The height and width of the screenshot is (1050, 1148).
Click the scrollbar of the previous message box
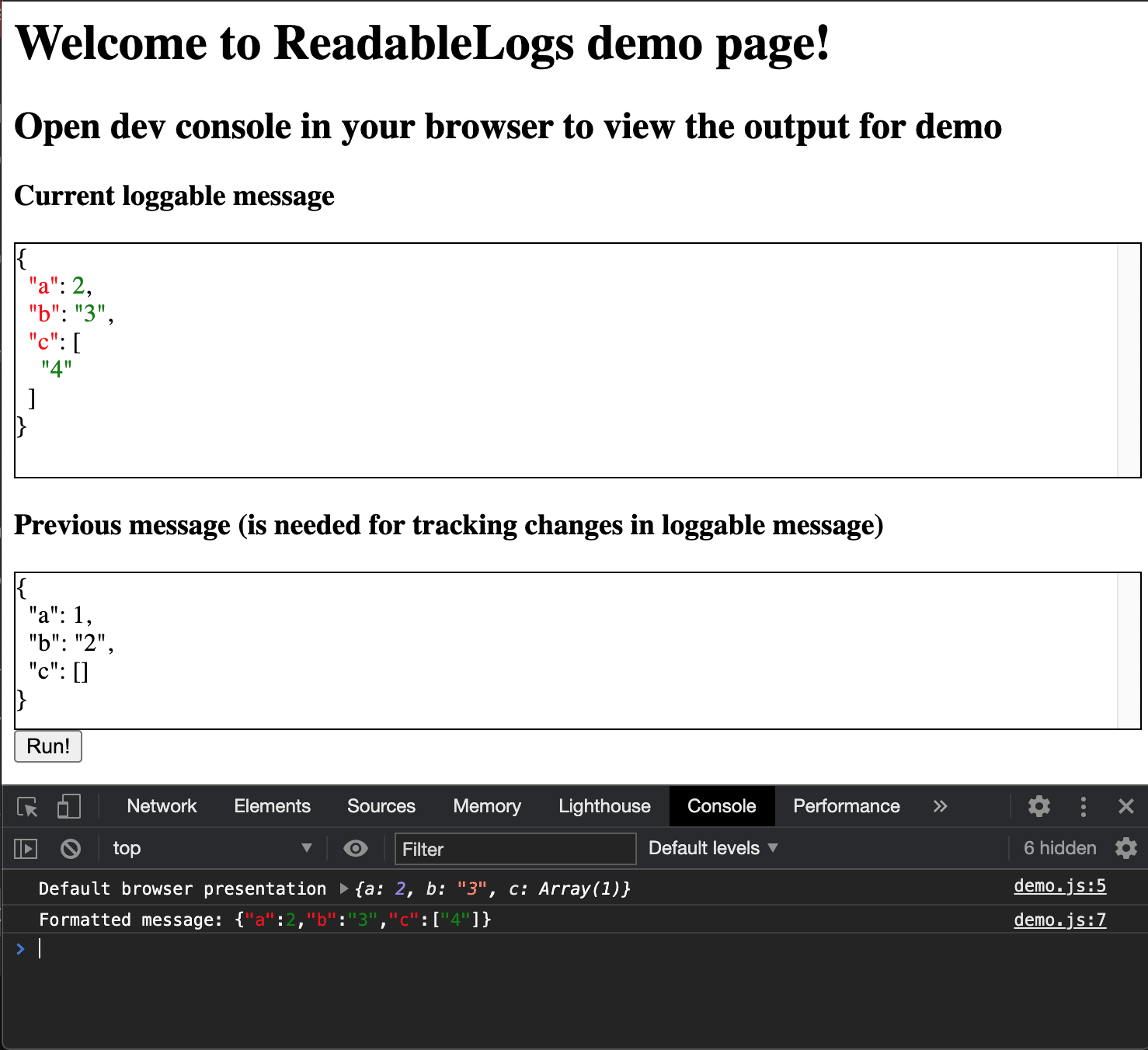pyautogui.click(x=1129, y=651)
